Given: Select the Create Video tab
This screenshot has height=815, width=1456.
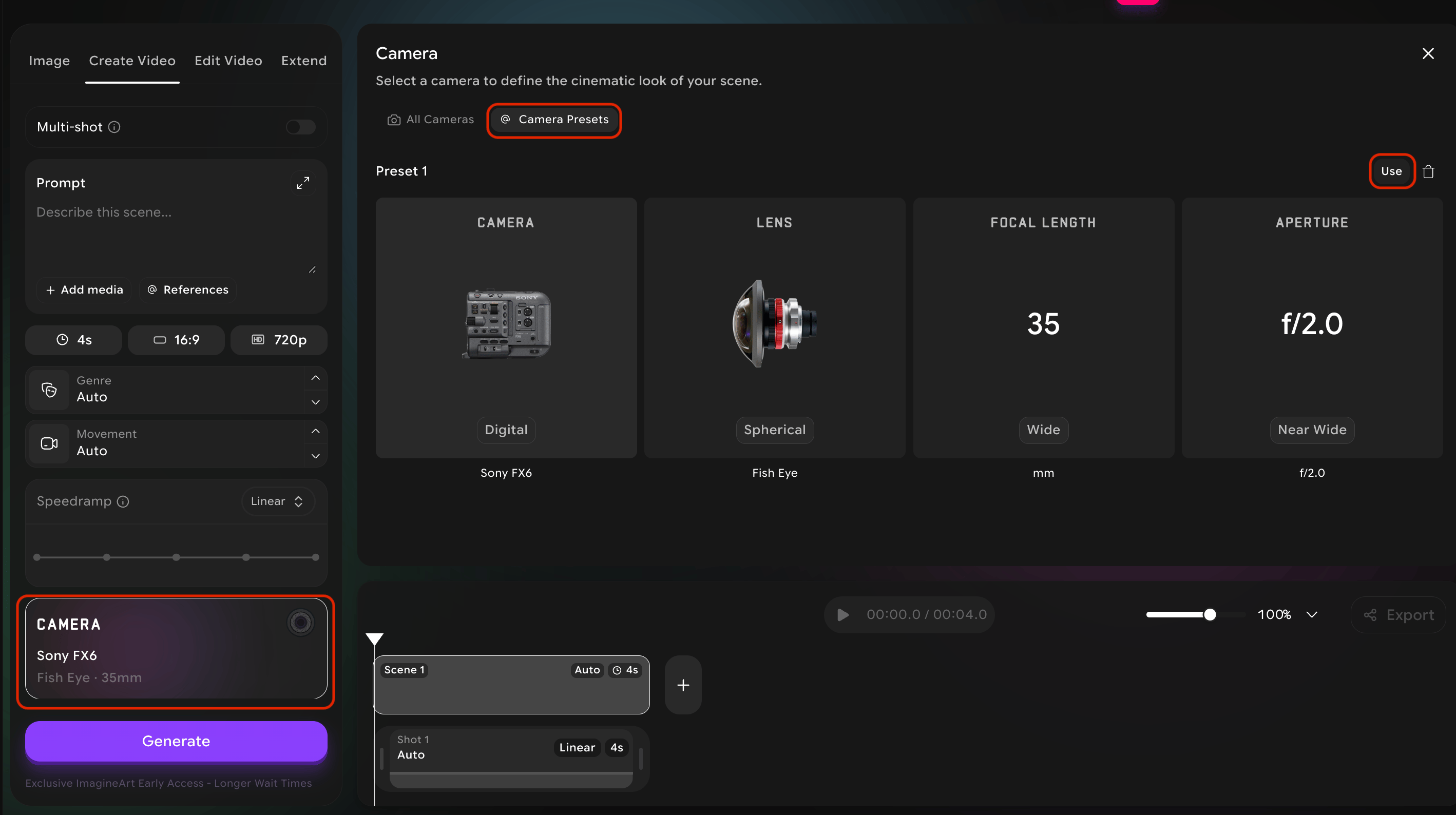Looking at the screenshot, I should pyautogui.click(x=132, y=61).
